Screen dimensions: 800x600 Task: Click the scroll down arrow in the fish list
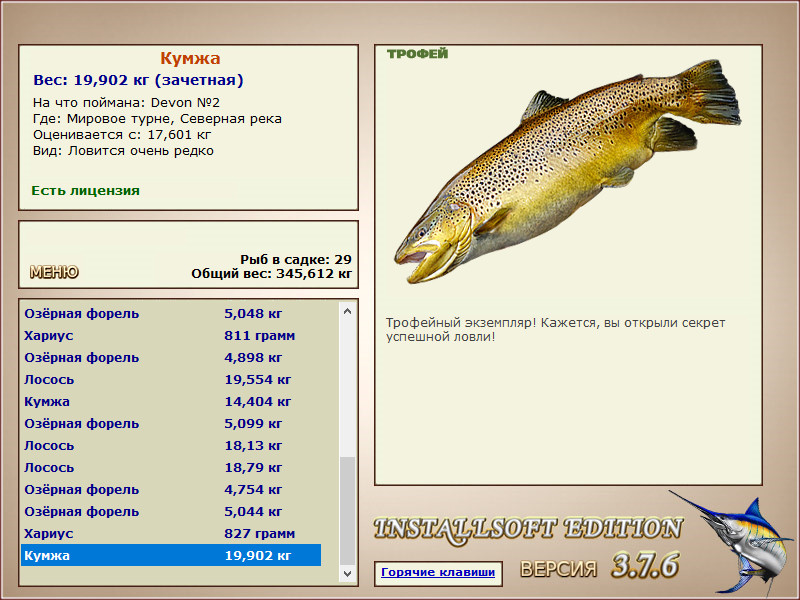click(x=347, y=573)
